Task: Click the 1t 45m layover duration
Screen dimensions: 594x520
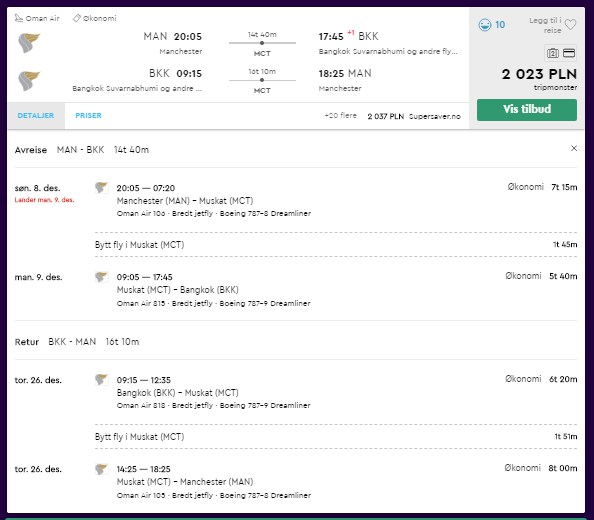Action: click(565, 245)
